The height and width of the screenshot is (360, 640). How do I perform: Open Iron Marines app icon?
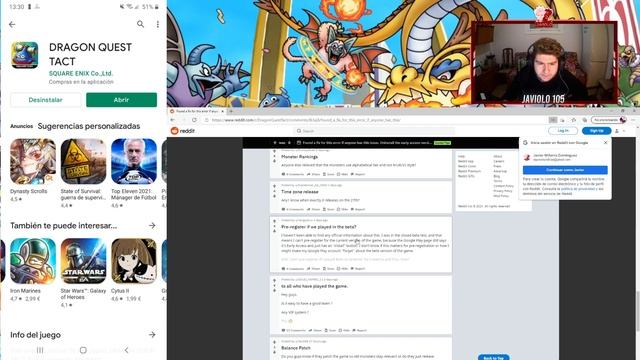pyautogui.click(x=33, y=261)
